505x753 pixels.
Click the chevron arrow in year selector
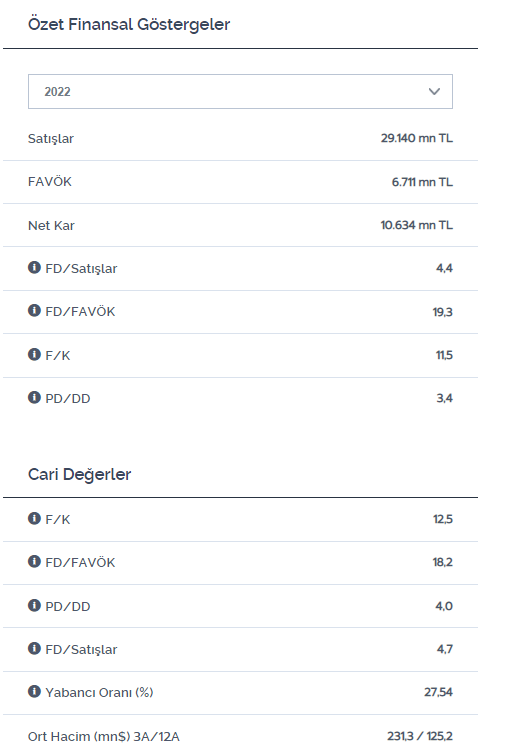point(434,91)
